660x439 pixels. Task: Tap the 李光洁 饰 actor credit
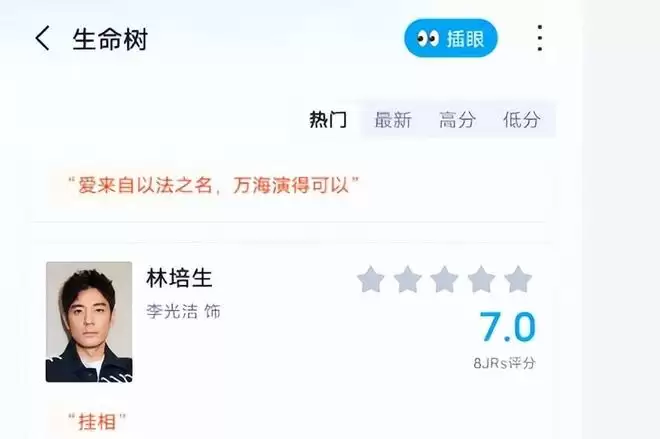point(184,311)
